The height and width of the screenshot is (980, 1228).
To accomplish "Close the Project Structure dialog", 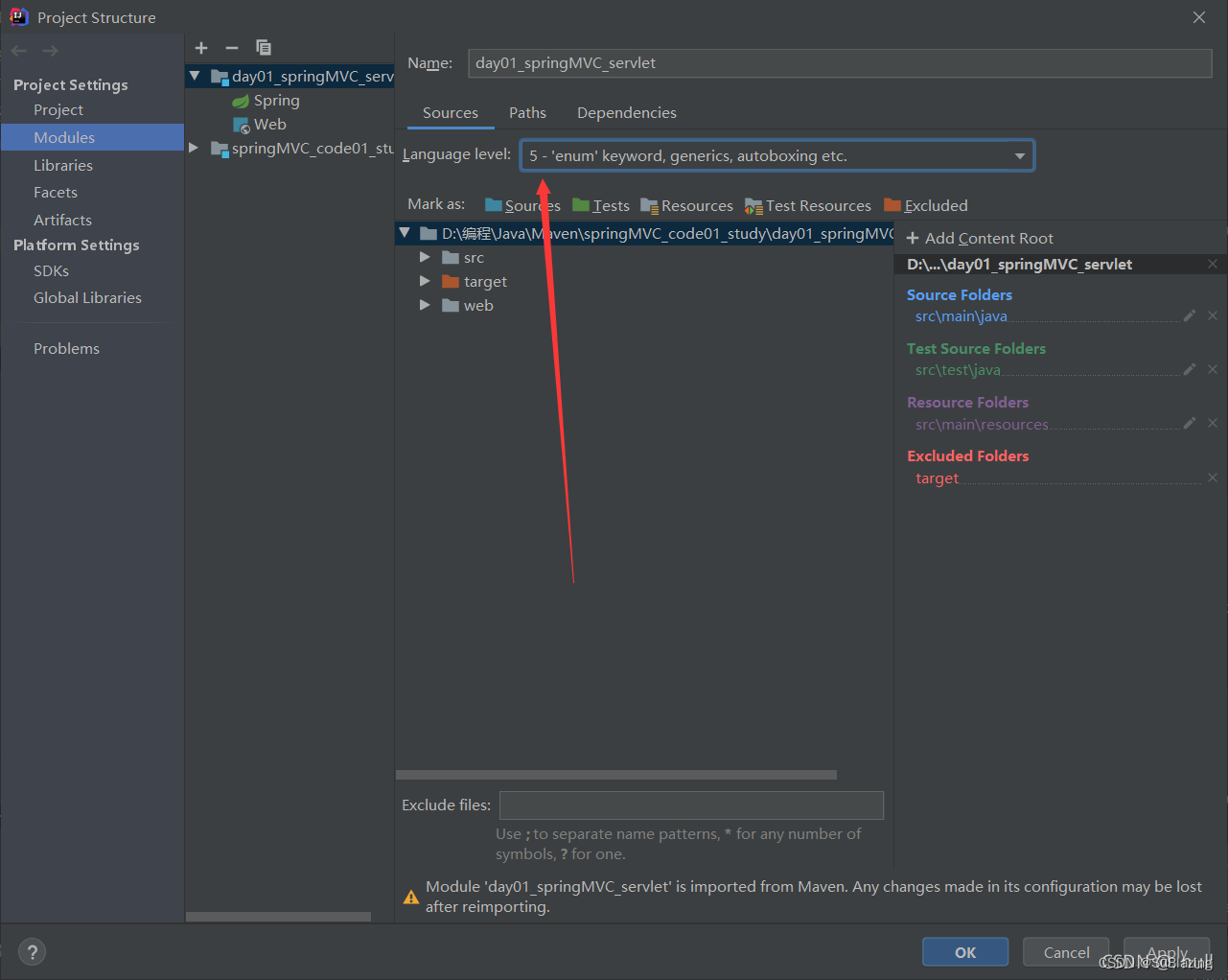I will pyautogui.click(x=1199, y=17).
